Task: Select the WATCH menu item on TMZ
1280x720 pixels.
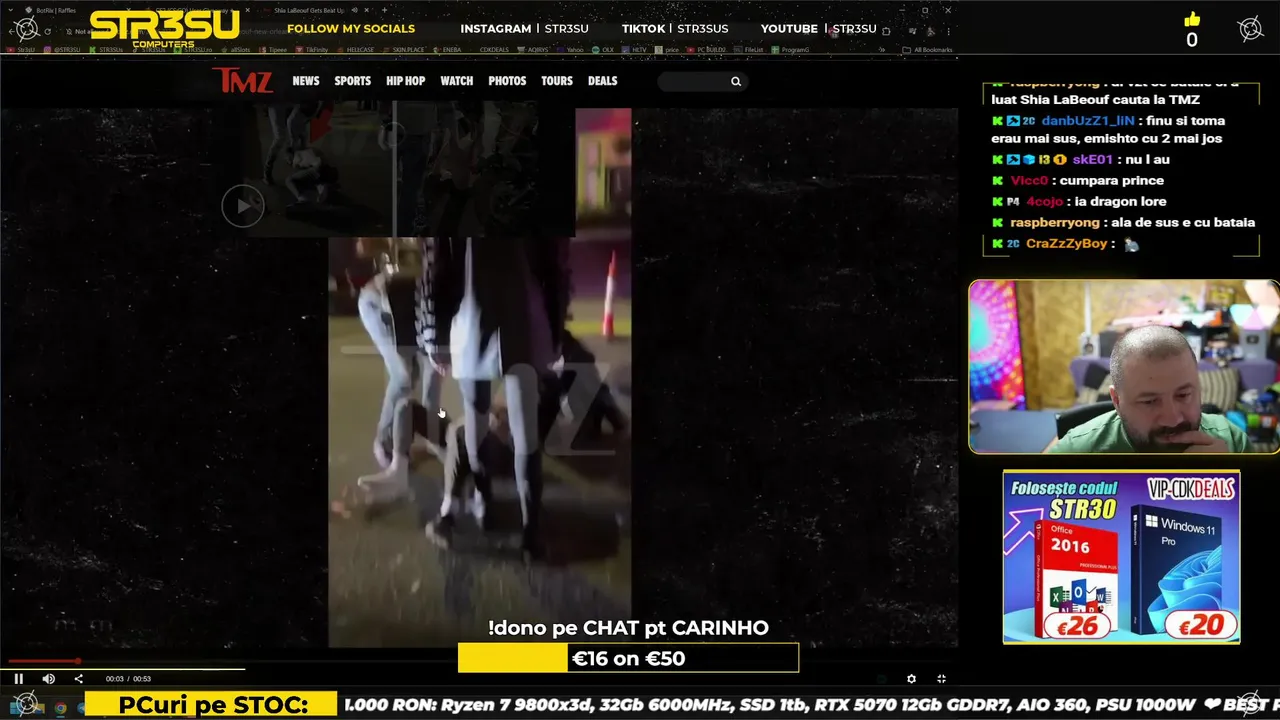Action: pos(457,81)
